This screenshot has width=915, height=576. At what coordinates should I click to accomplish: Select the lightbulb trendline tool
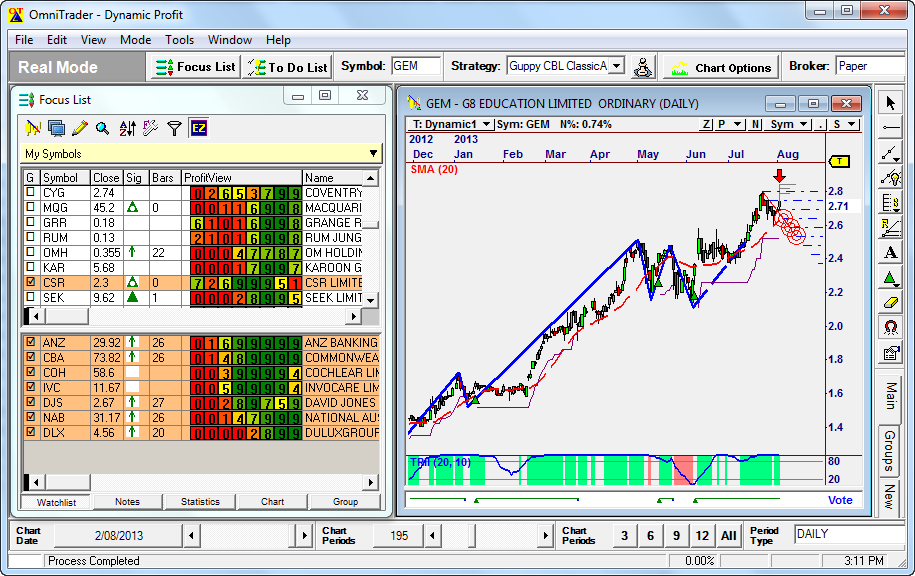tap(890, 177)
